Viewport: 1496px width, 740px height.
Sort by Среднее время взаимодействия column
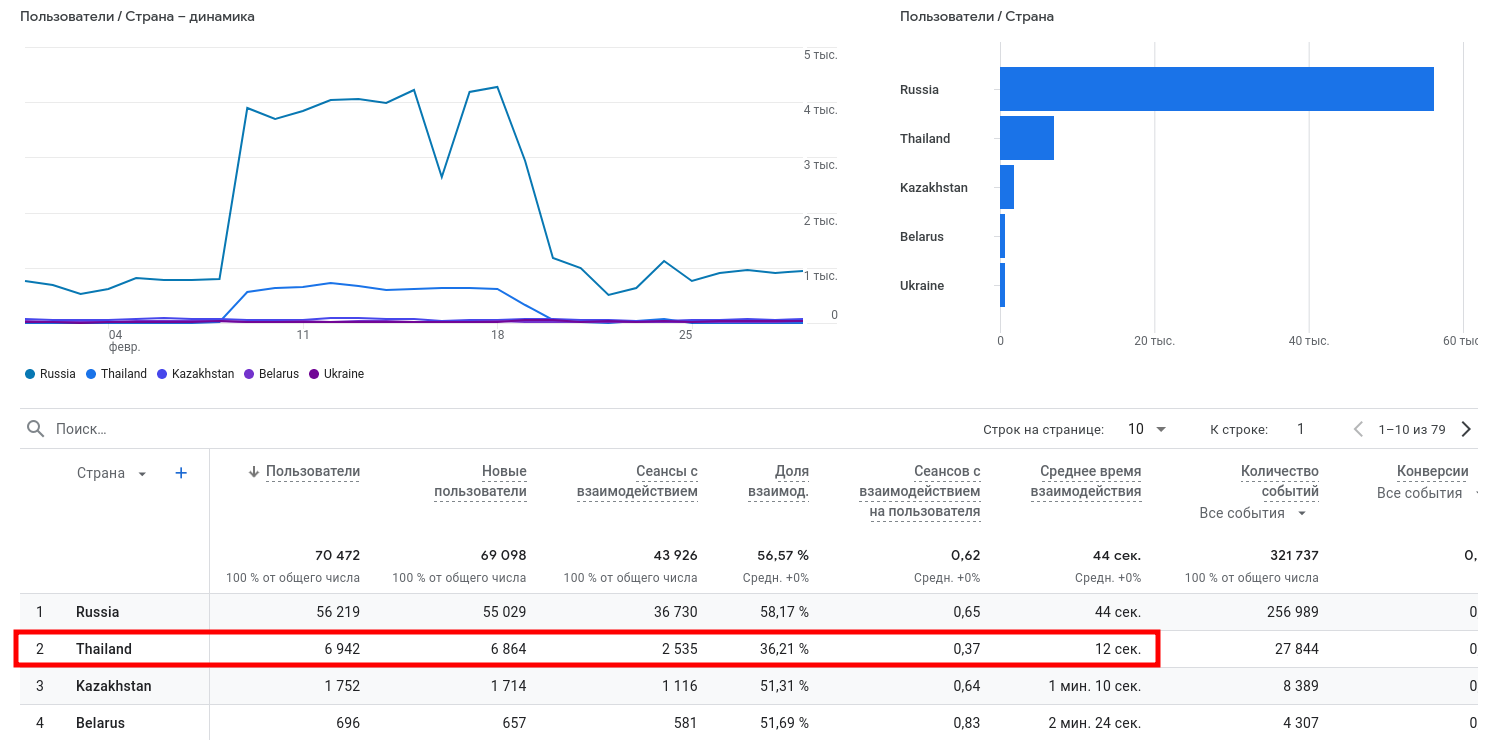click(1086, 481)
